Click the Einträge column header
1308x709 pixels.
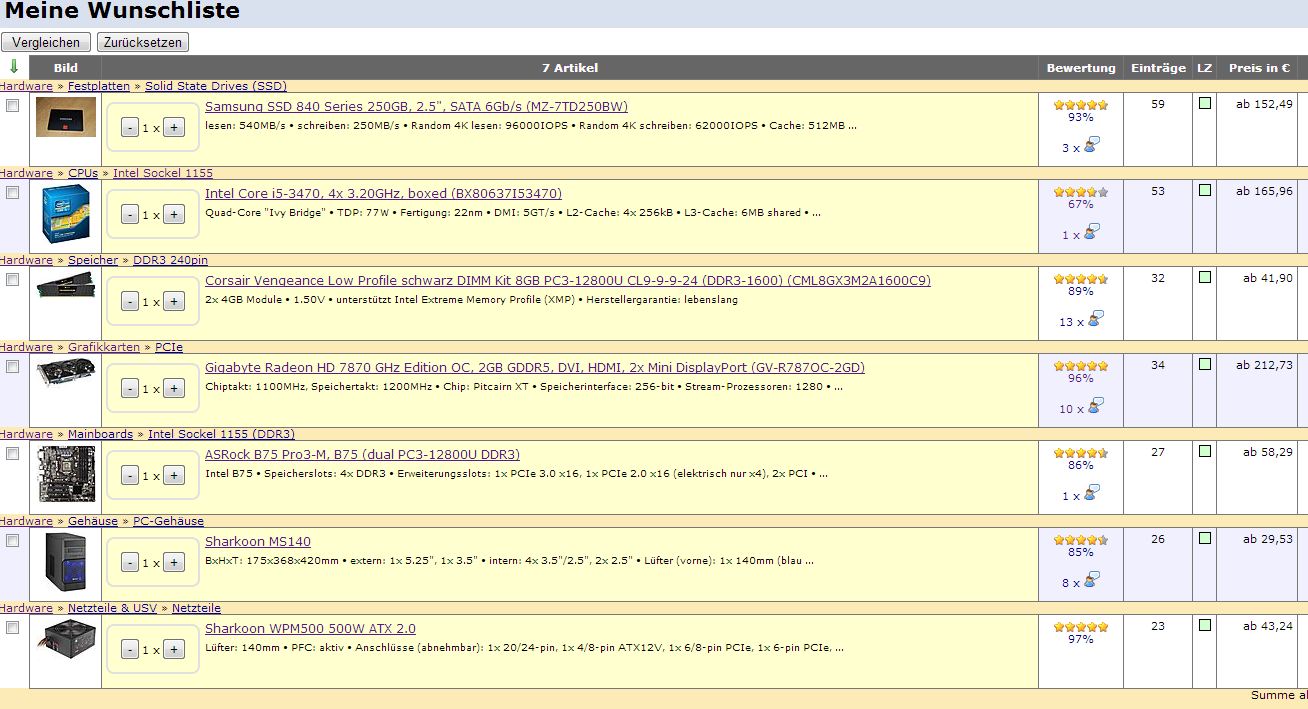tap(1158, 68)
